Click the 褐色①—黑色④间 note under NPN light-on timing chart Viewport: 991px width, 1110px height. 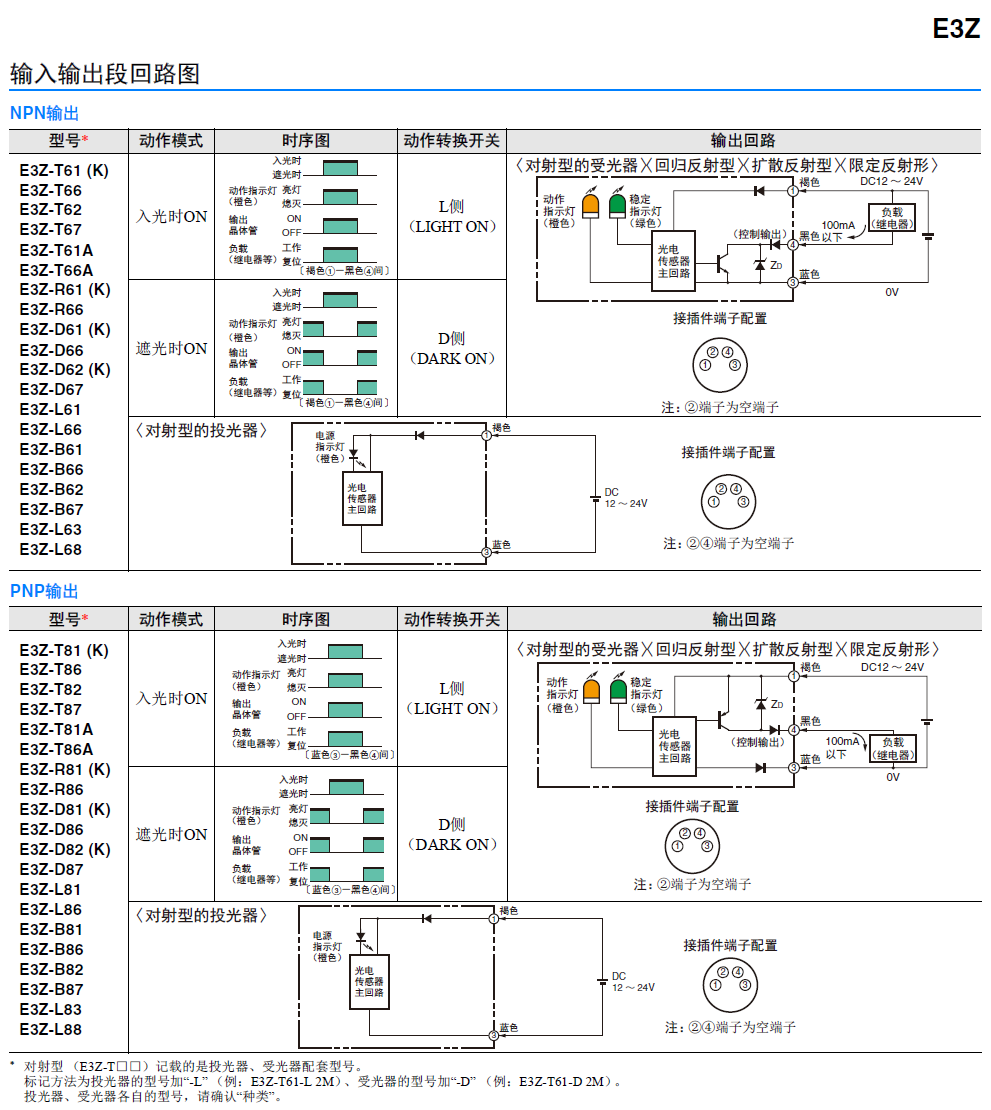tap(345, 270)
